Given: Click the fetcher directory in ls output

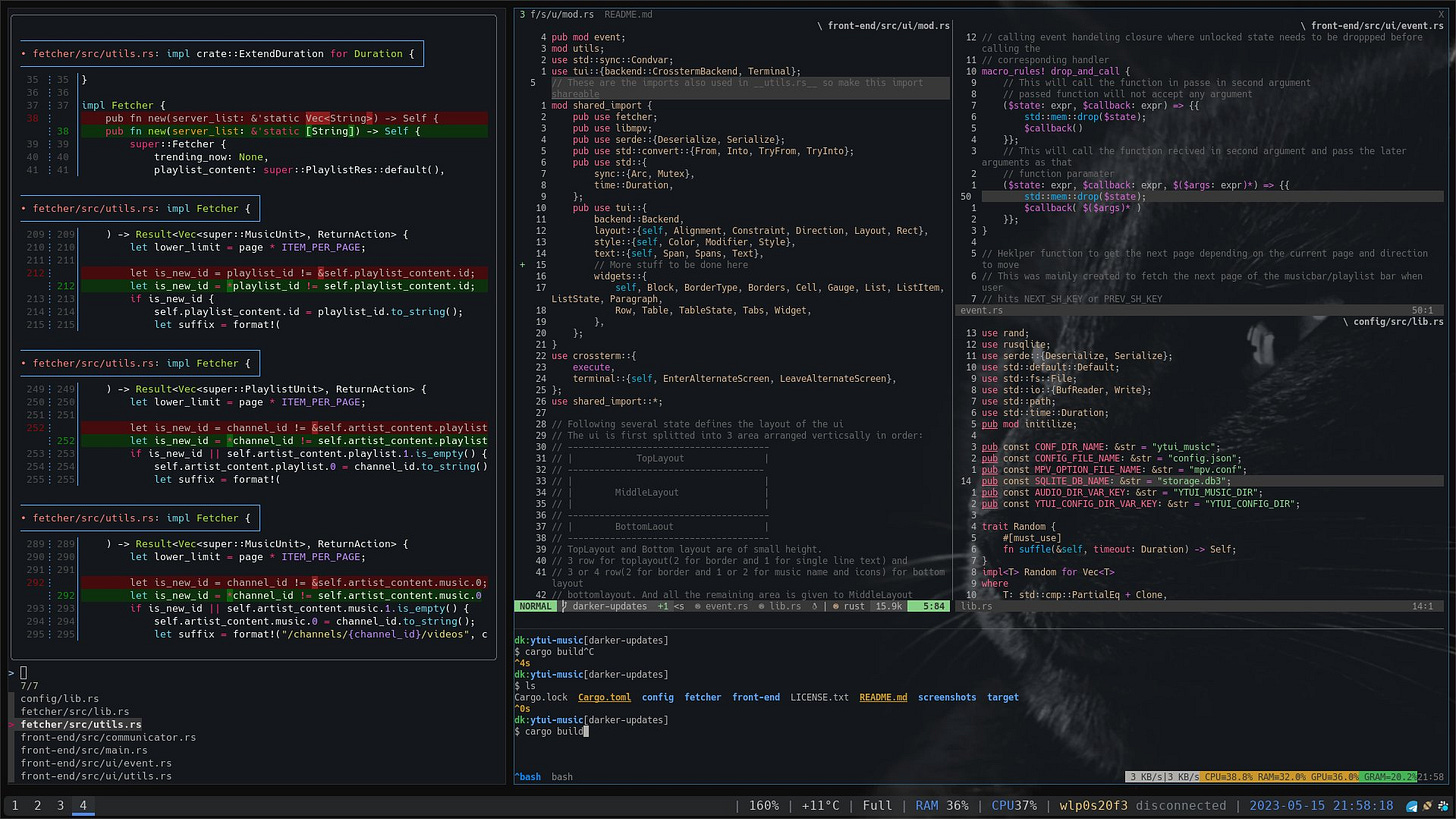Looking at the screenshot, I should (702, 697).
